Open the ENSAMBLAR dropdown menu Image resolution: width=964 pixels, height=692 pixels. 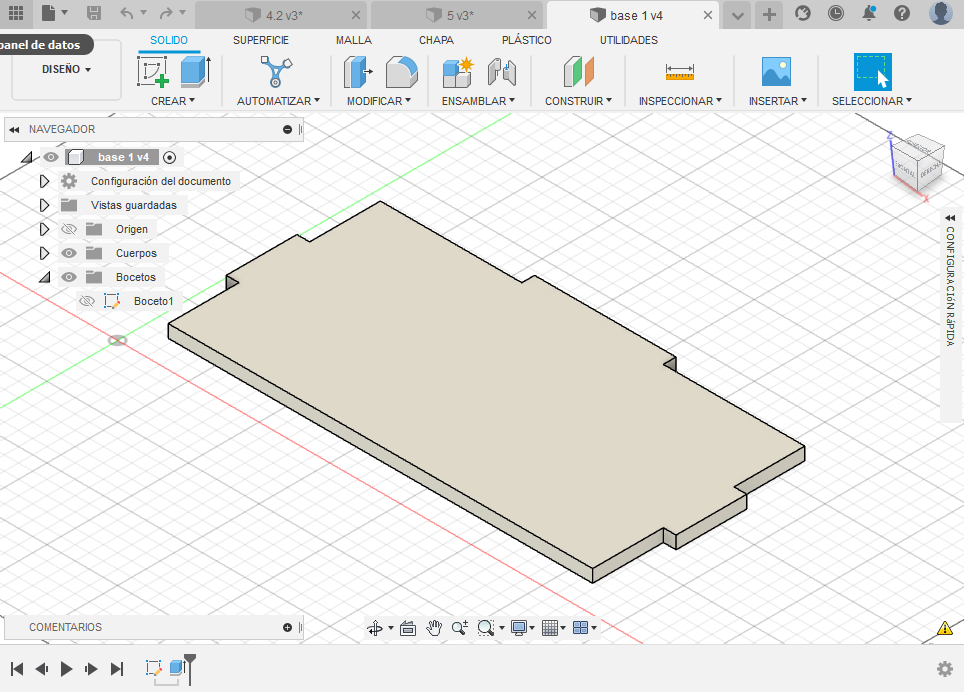click(478, 101)
